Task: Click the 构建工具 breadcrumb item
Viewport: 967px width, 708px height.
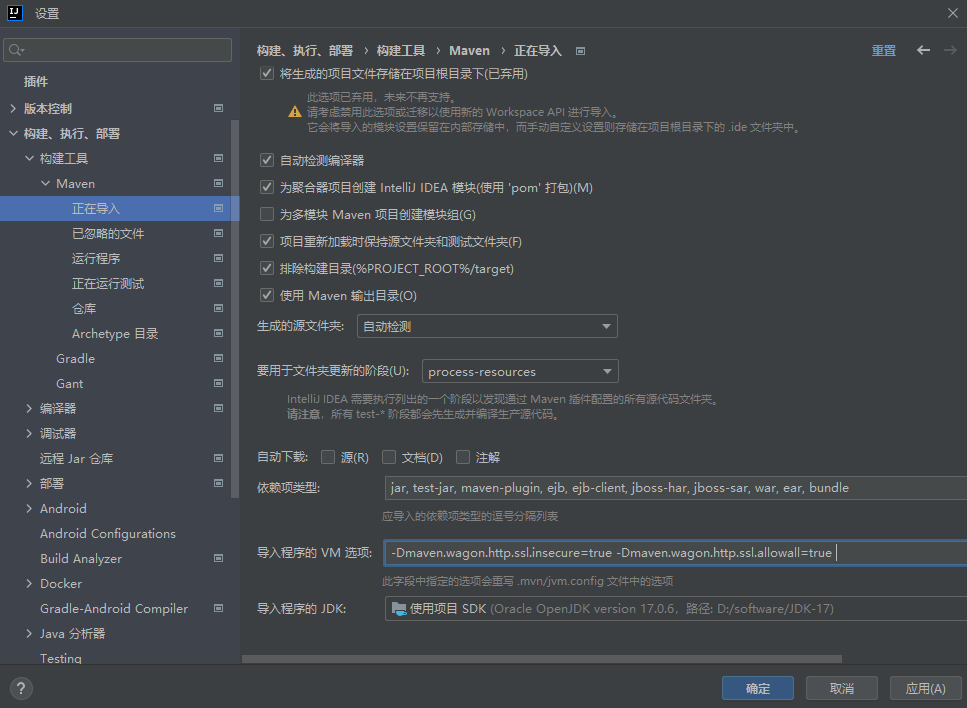Action: (x=401, y=51)
